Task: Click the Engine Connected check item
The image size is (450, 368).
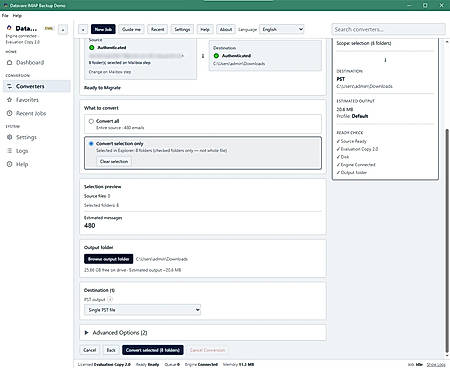Action: (356, 165)
